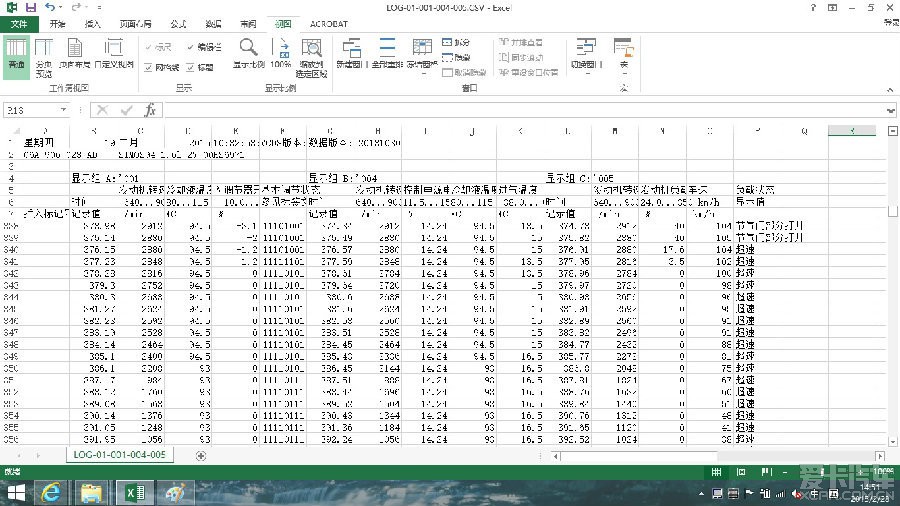Open the Zoom (显示比例) magnifier dialog
The image size is (900, 506).
click(249, 55)
